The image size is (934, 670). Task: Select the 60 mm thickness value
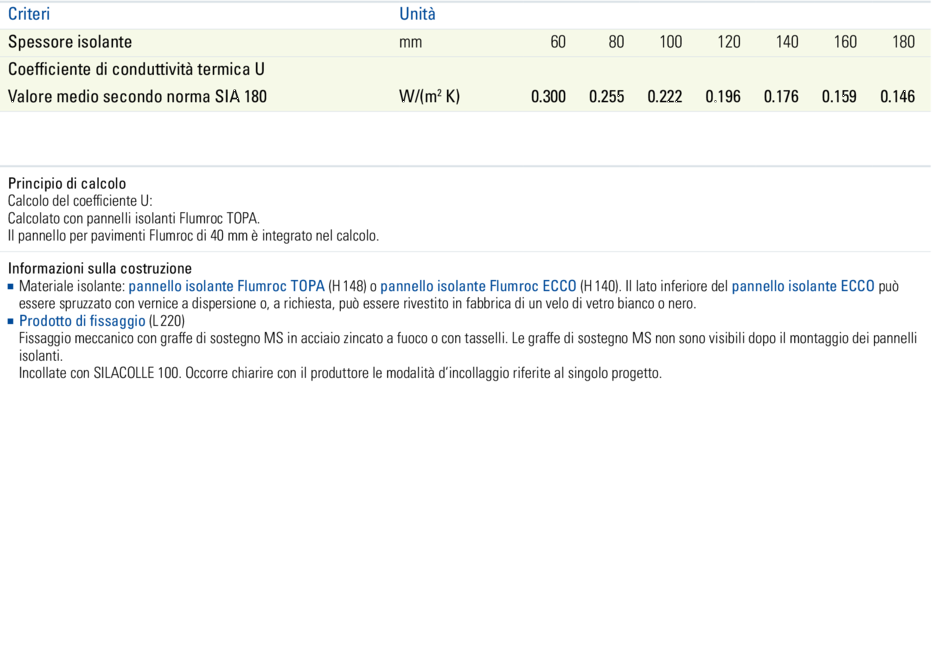[557, 42]
